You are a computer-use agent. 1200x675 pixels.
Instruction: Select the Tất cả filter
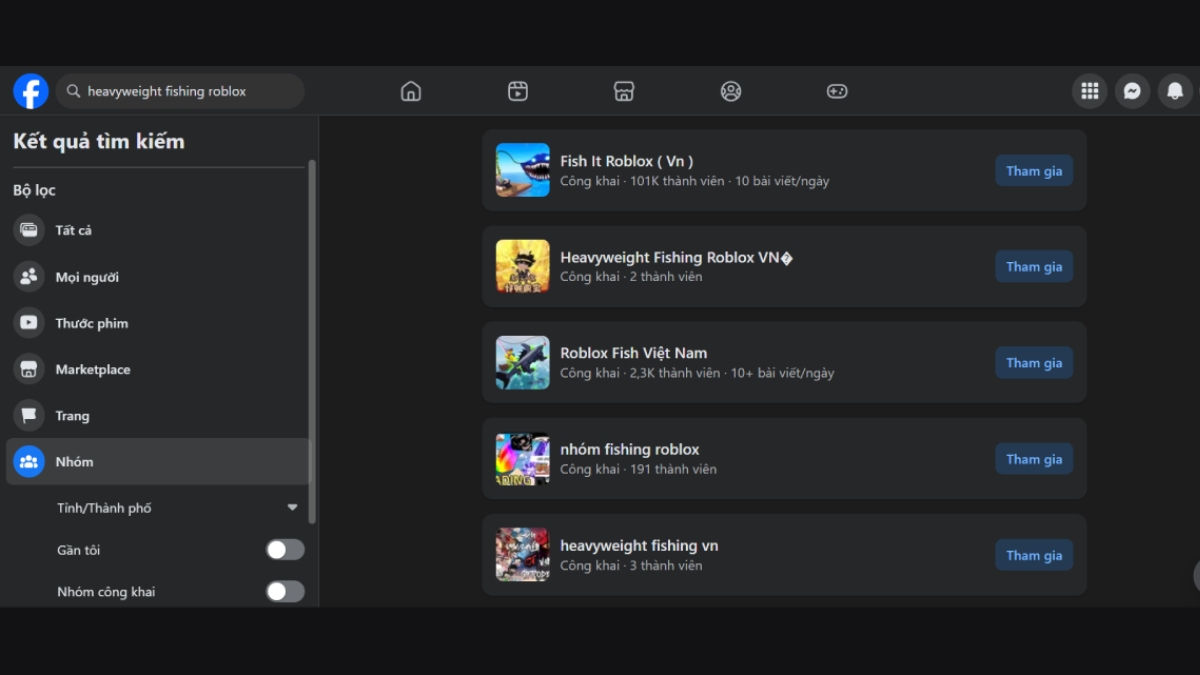tap(73, 230)
